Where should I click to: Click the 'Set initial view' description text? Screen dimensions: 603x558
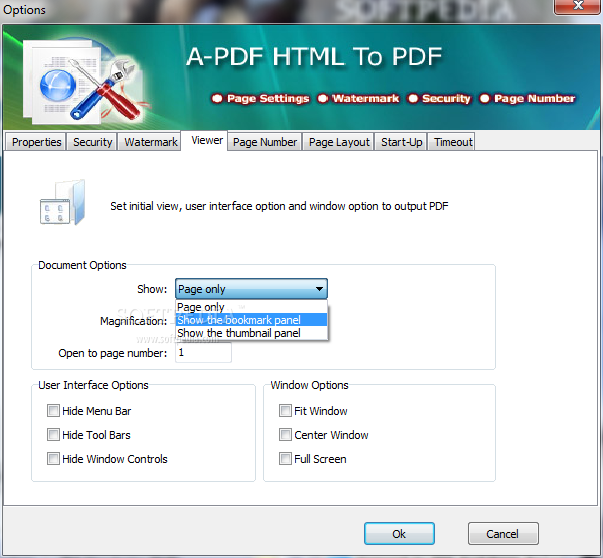pyautogui.click(x=279, y=206)
